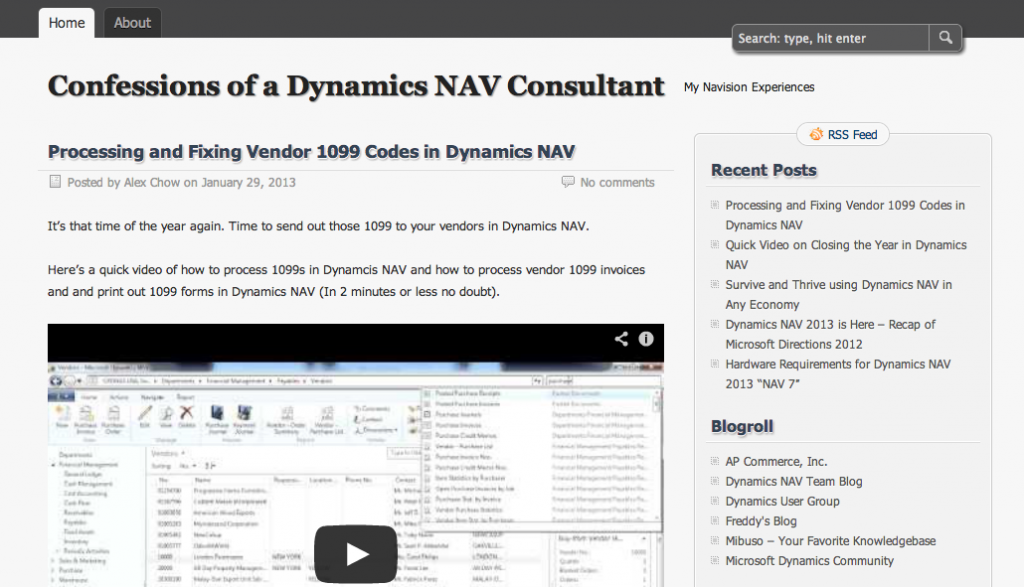1024x587 pixels.
Task: Open Dynamics NAV 2013 is Here post
Action: tap(830, 334)
